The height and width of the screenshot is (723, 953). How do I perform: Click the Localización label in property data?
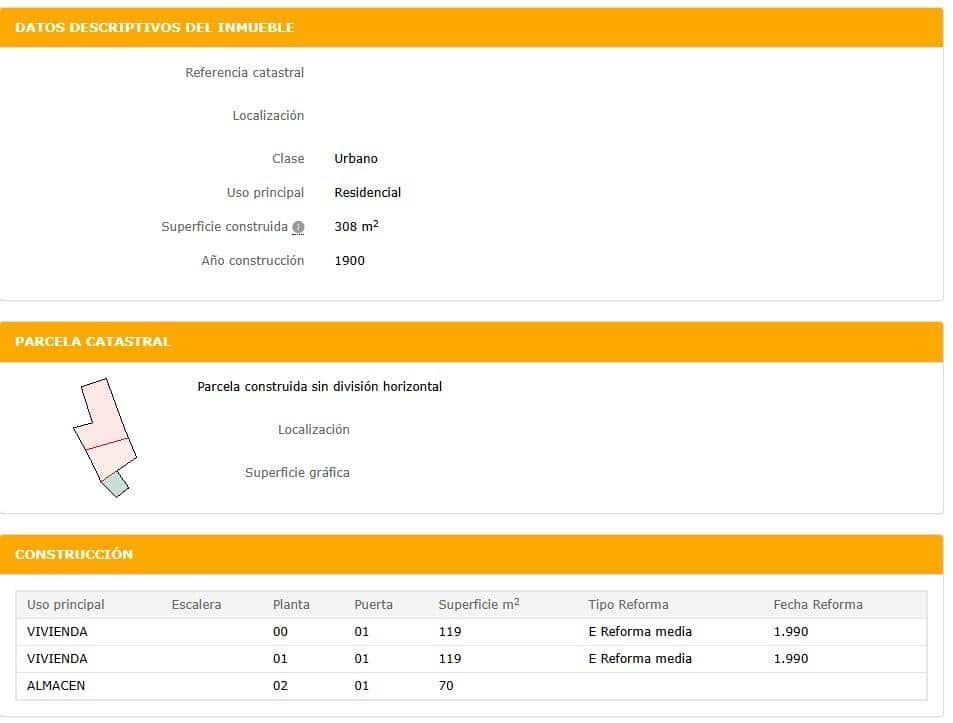coord(268,115)
